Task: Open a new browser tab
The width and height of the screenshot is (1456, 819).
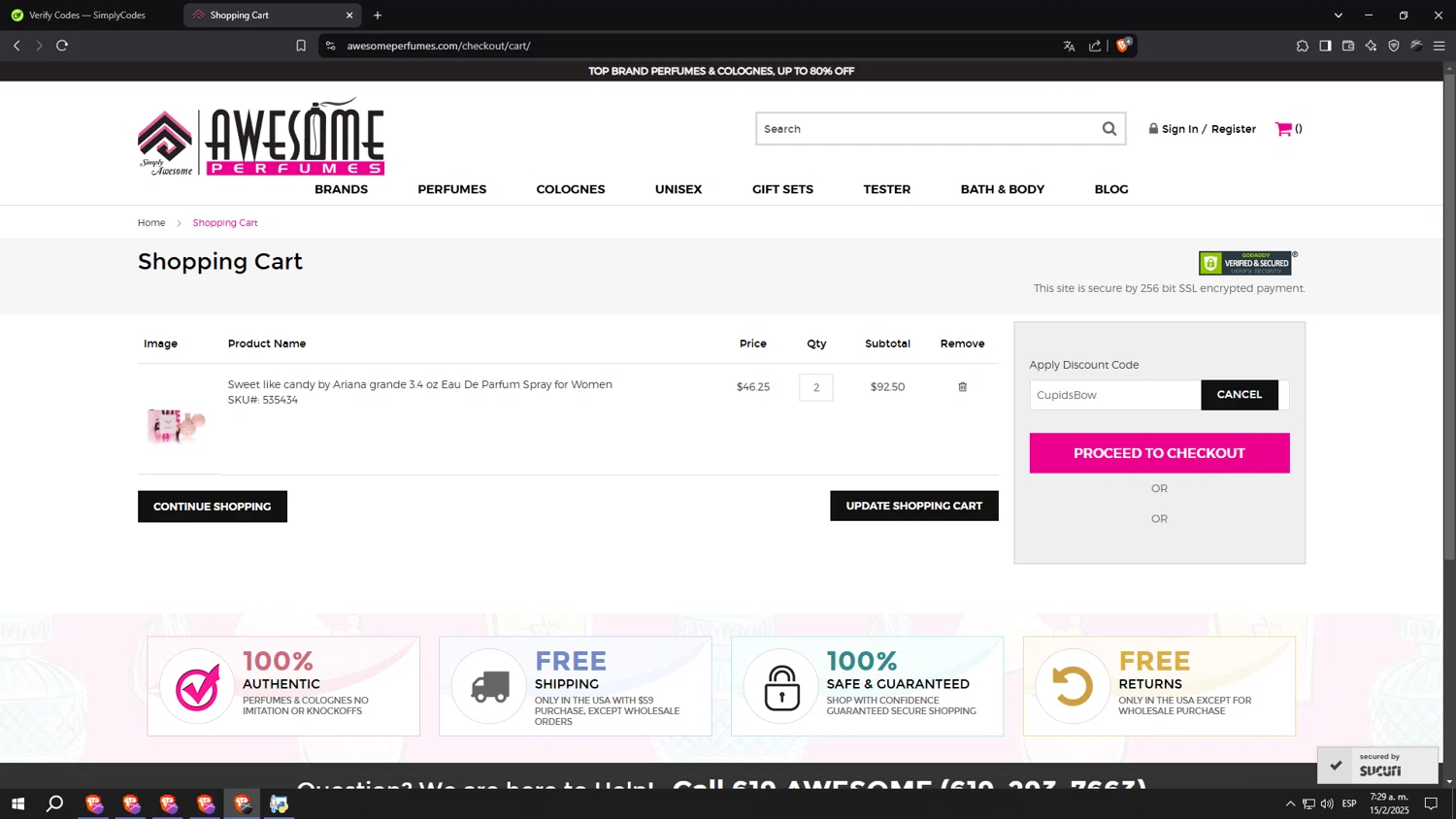Action: [378, 15]
